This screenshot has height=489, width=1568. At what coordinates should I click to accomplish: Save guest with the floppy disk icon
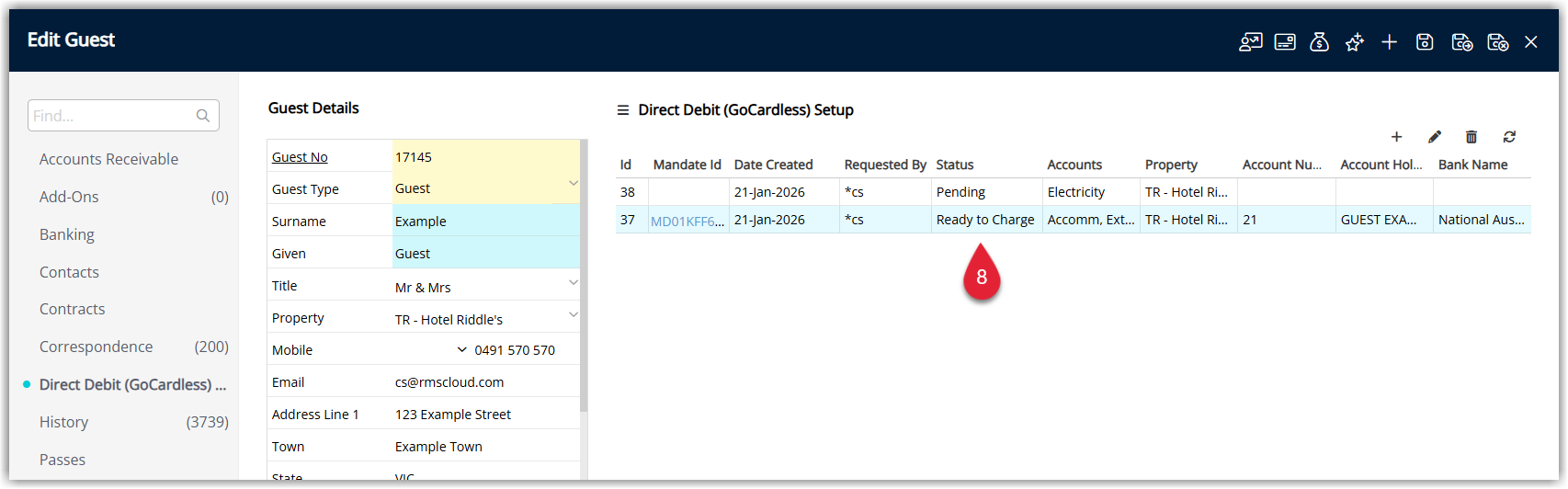1425,41
